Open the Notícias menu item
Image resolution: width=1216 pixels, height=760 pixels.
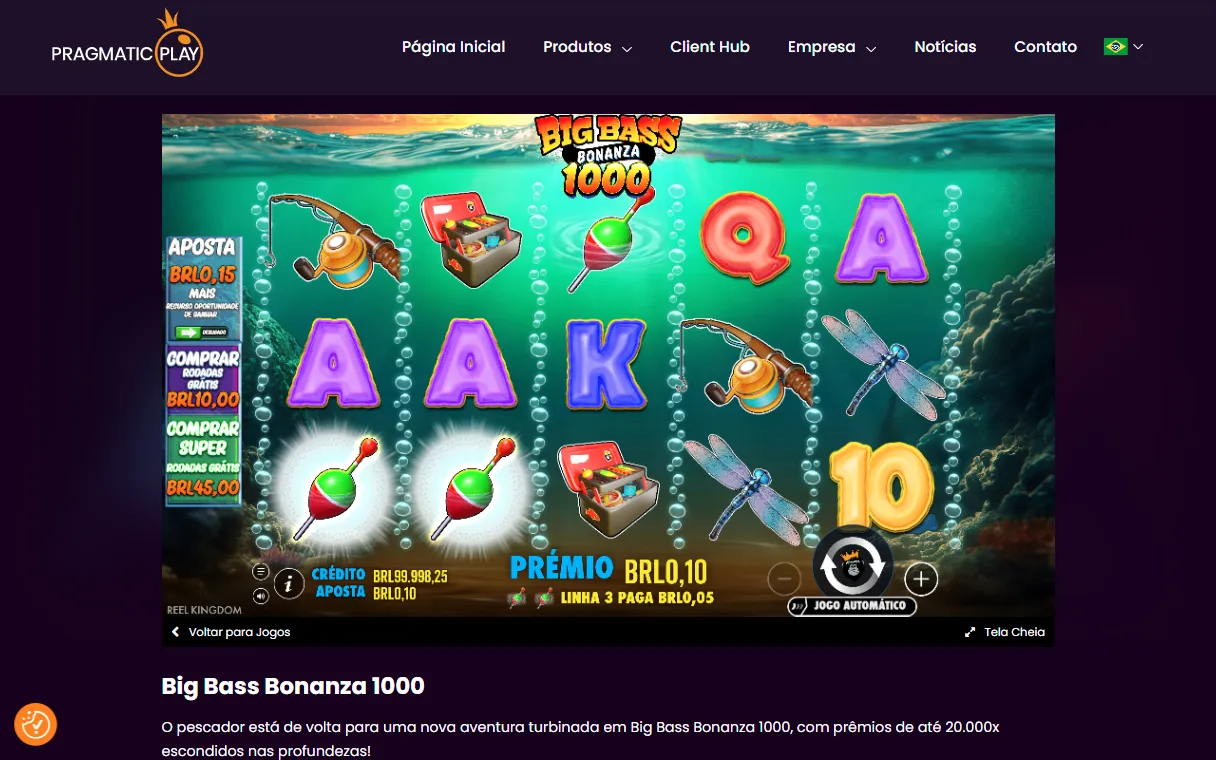[x=945, y=47]
